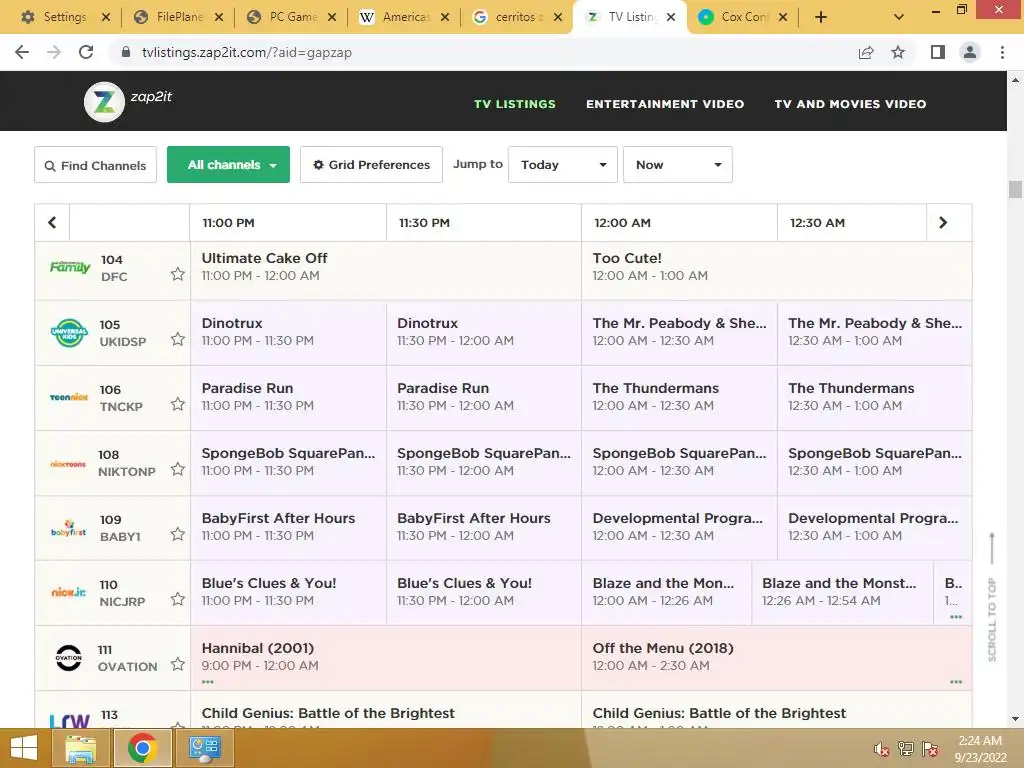Image resolution: width=1024 pixels, height=768 pixels.
Task: Open Too Cute! listing
Action: pos(776,271)
